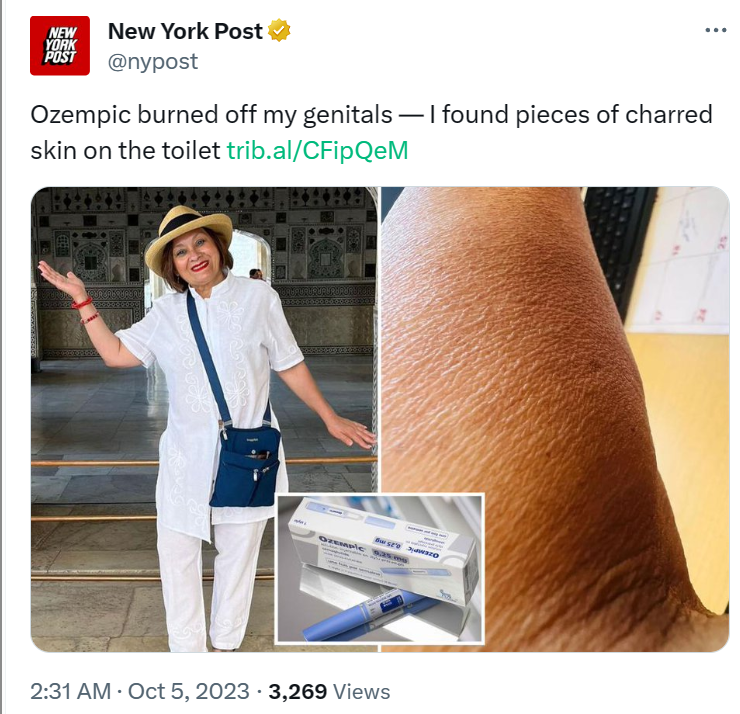Open the close-up skin photo
Viewport: 740px width, 714px height.
click(x=555, y=419)
